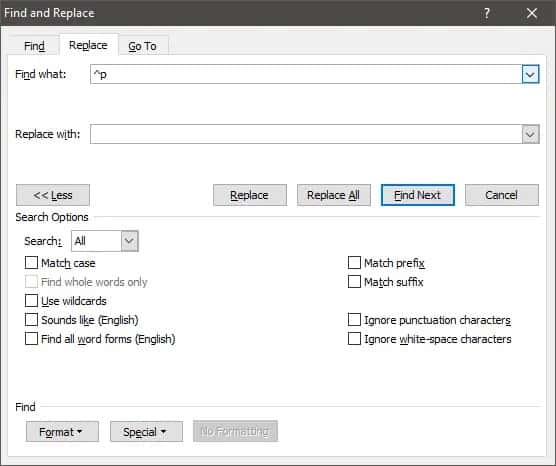This screenshot has width=556, height=466.
Task: Close the Find and Replace dialog
Action: [532, 13]
